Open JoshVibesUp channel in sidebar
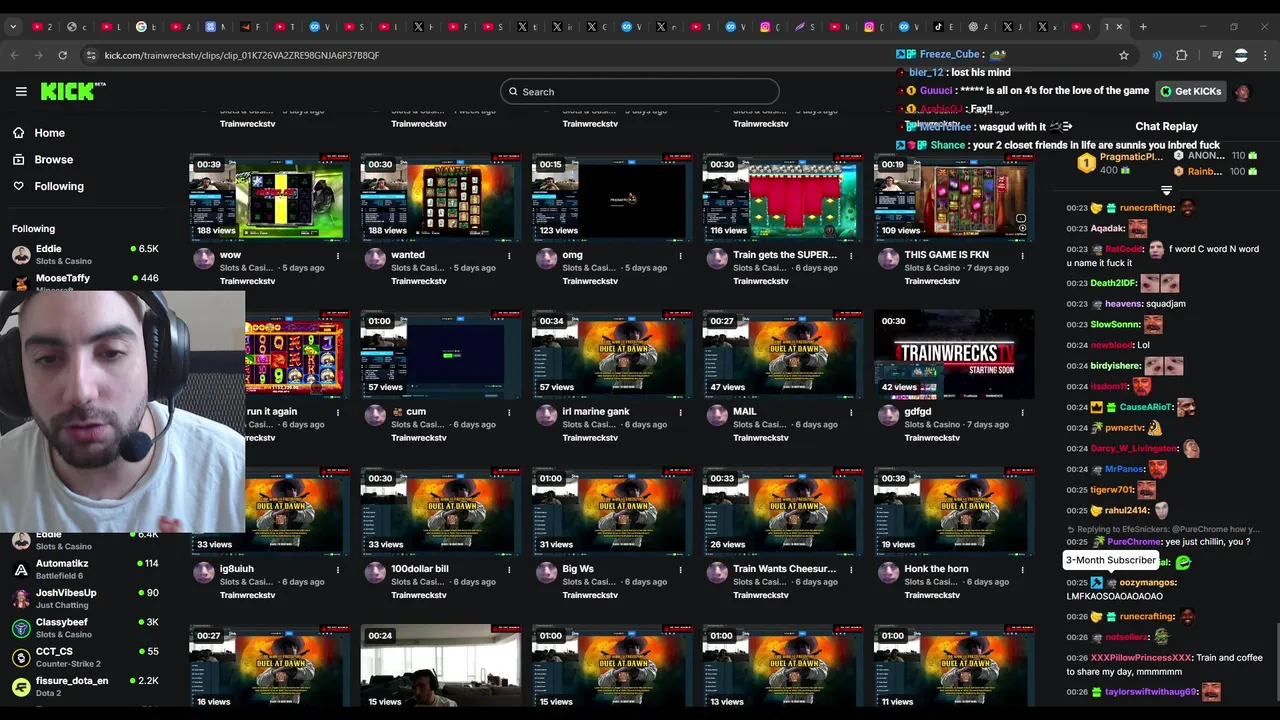The width and height of the screenshot is (1280, 720). point(85,598)
